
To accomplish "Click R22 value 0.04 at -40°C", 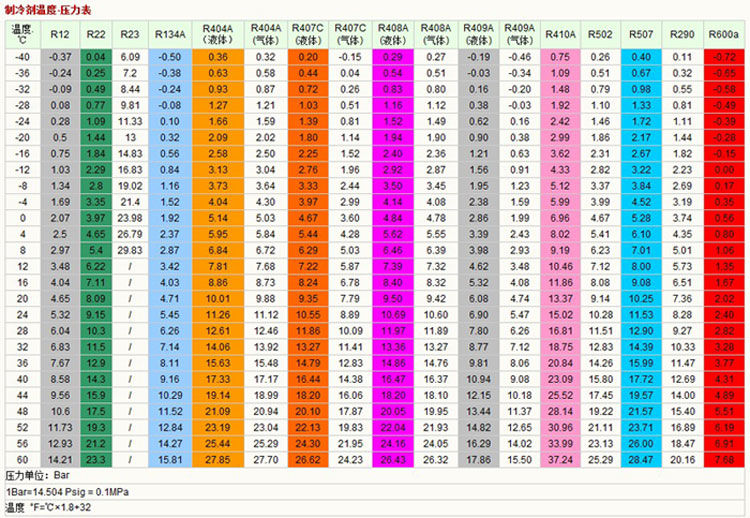I will pyautogui.click(x=96, y=57).
